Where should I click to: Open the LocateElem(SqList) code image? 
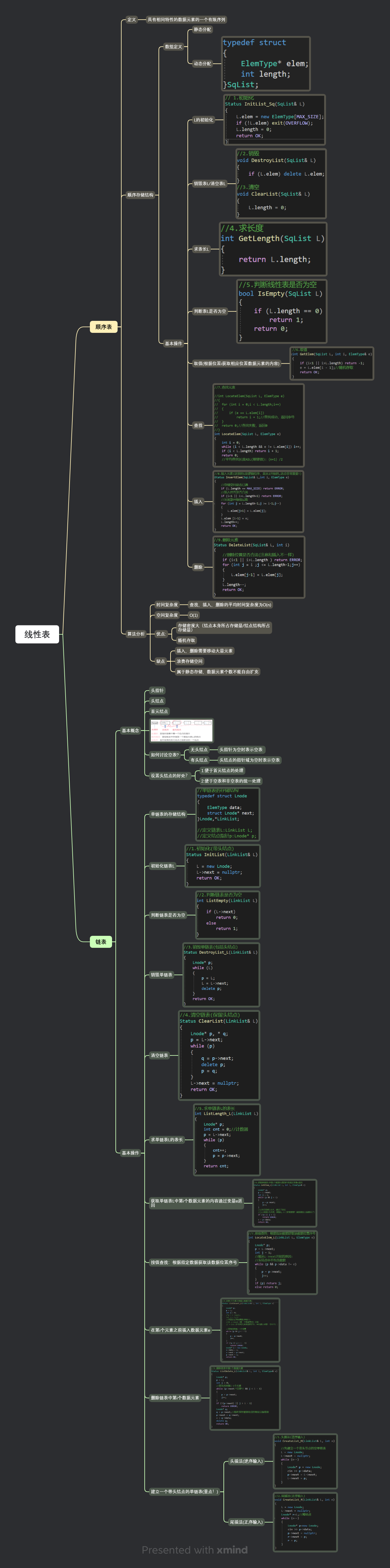click(258, 425)
